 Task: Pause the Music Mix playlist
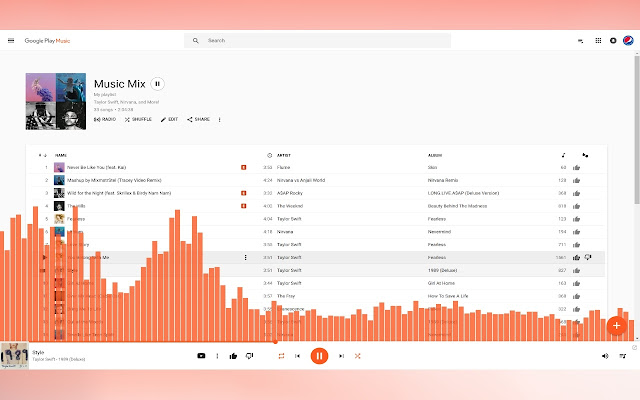[x=157, y=84]
